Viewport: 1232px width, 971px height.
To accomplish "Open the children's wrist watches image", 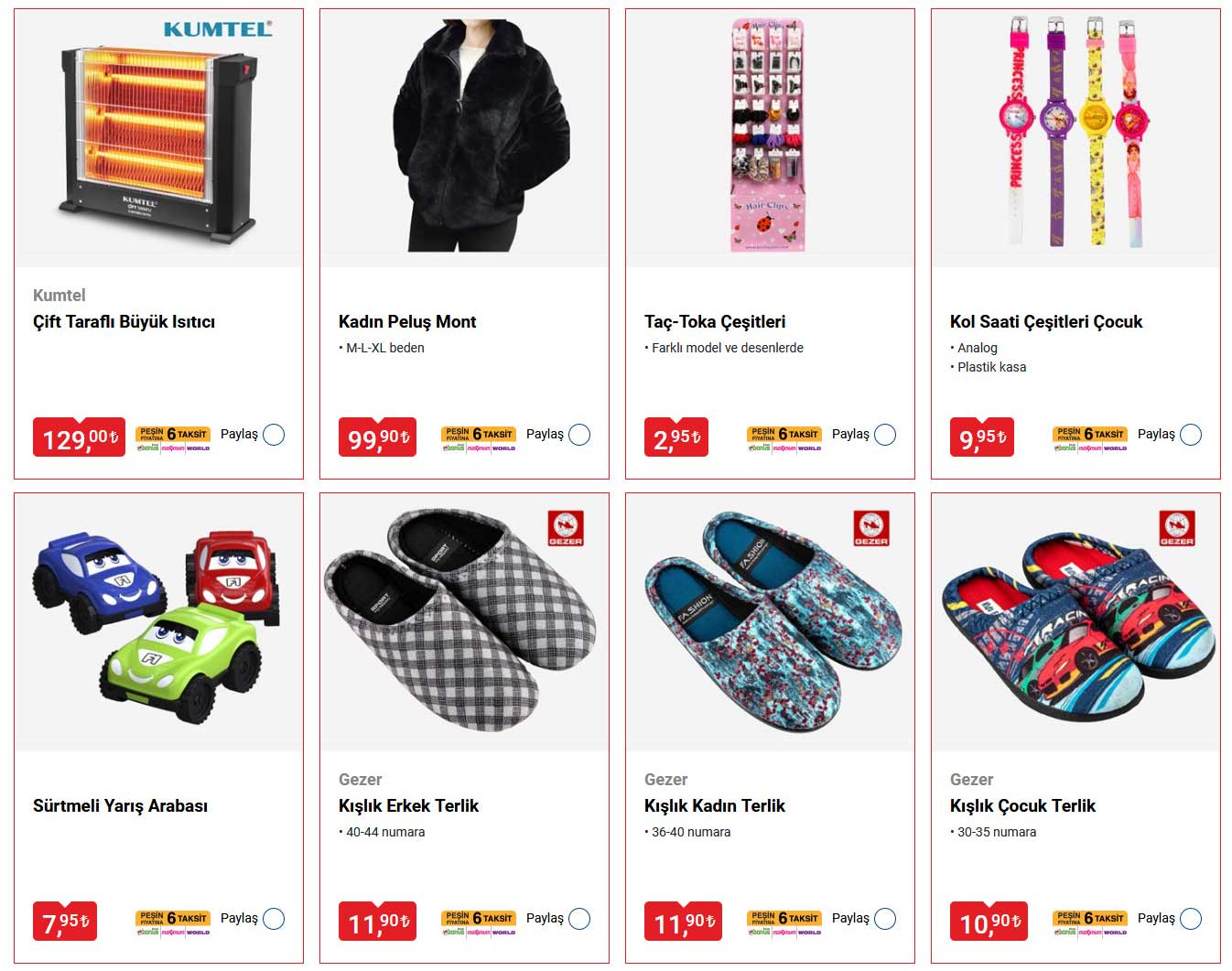I will (1075, 137).
